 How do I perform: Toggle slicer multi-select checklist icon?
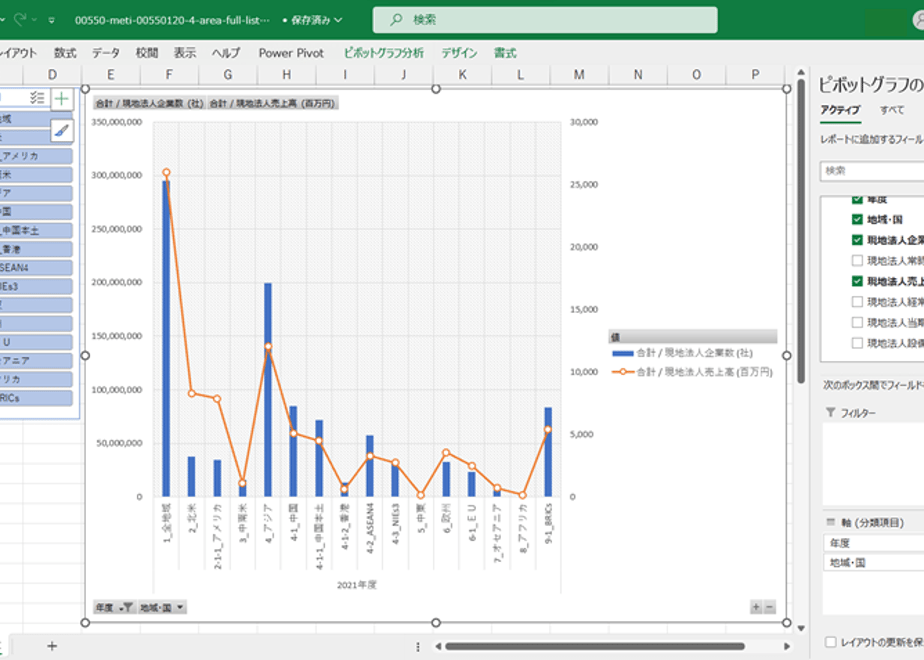37,98
